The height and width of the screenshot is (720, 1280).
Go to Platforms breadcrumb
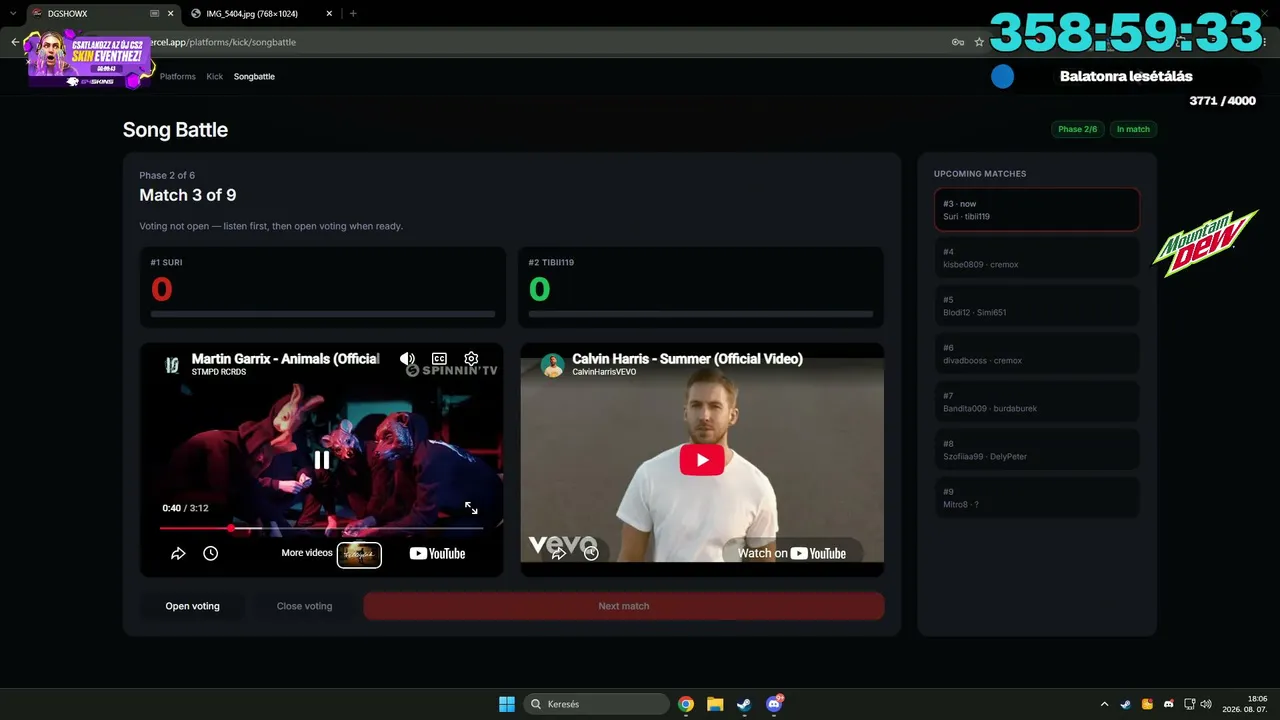178,76
